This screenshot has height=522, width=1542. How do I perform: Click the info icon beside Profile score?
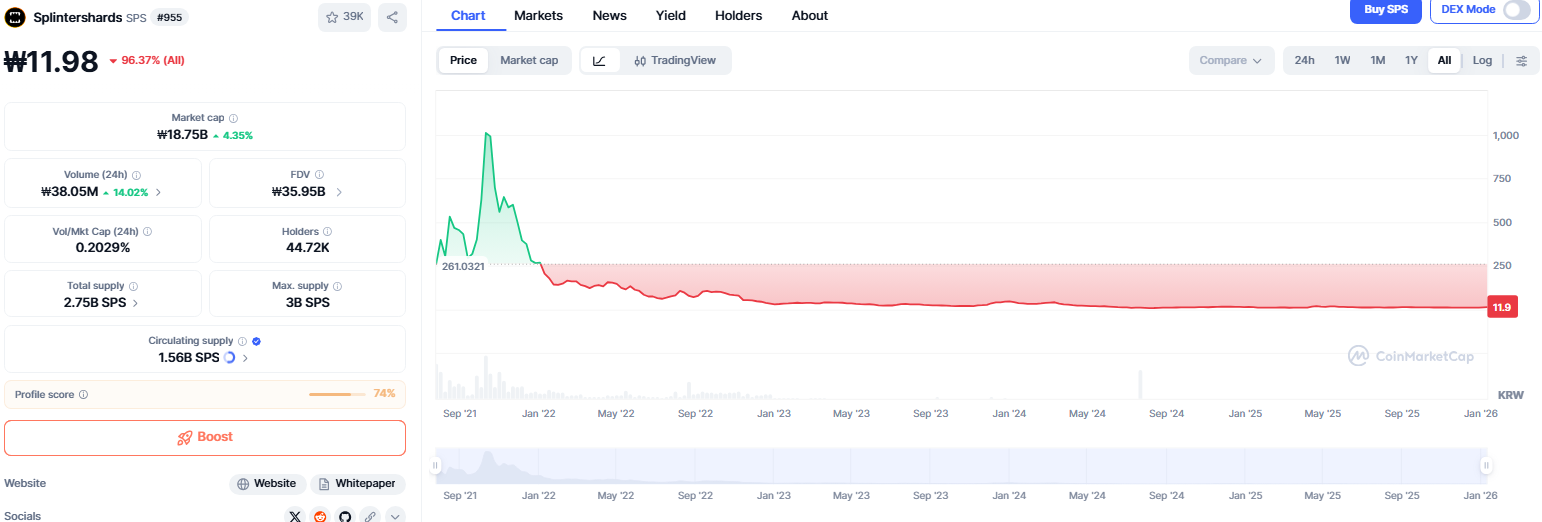[83, 394]
